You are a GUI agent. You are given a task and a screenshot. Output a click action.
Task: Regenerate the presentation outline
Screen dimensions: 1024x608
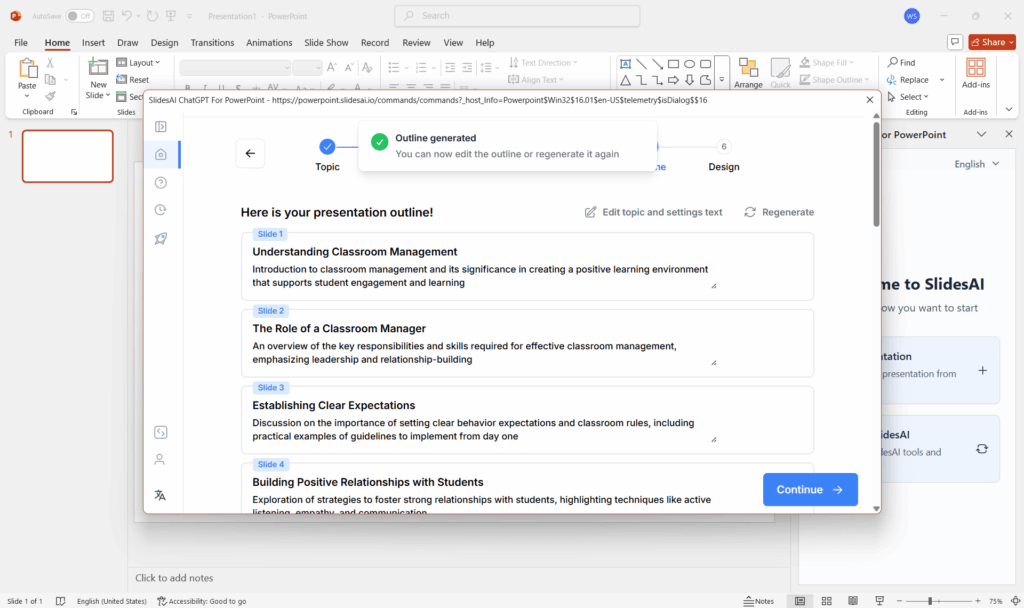(779, 211)
